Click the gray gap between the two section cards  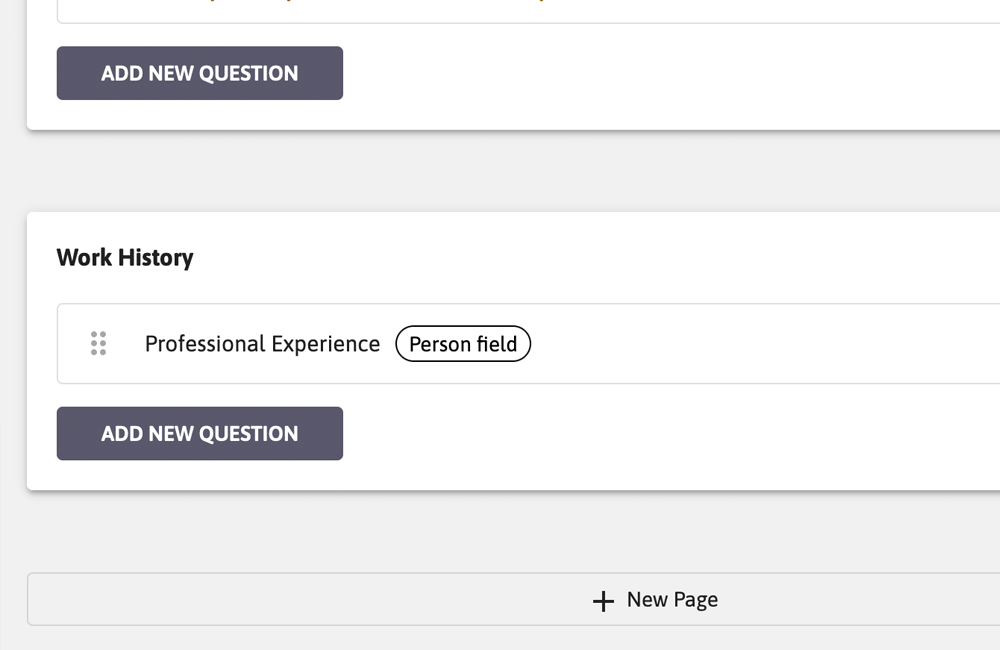click(x=510, y=171)
